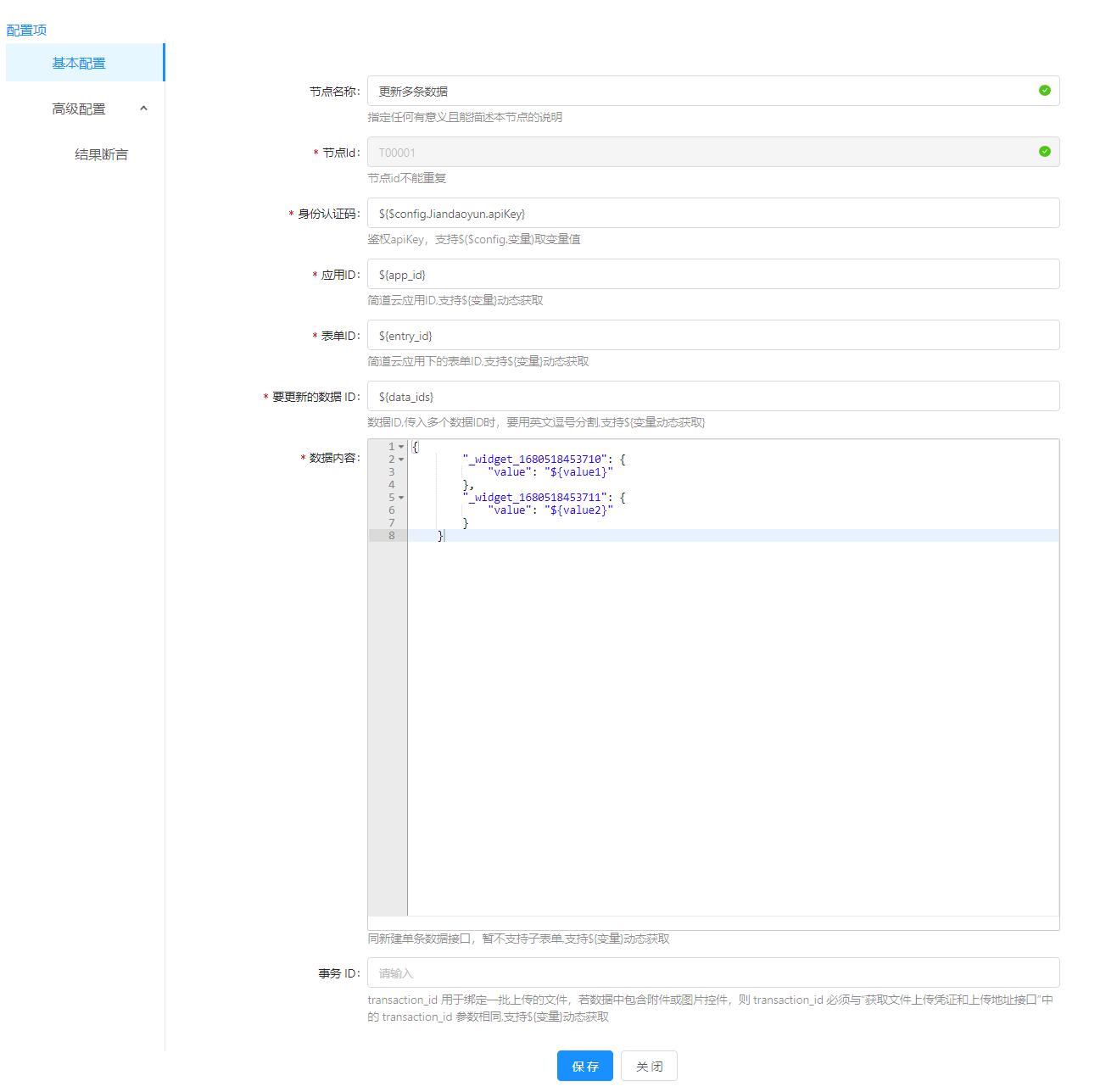
Task: Click the "_widget_1680518453710" key in editor
Action: pos(534,460)
